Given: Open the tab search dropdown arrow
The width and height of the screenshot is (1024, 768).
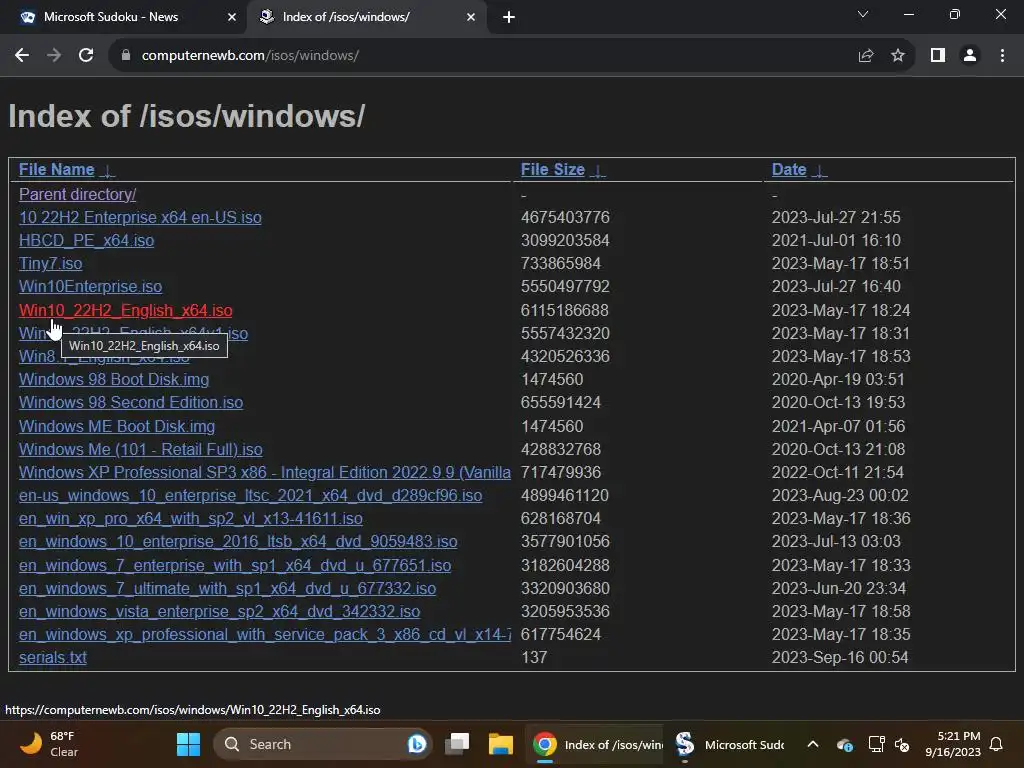Looking at the screenshot, I should 863,14.
